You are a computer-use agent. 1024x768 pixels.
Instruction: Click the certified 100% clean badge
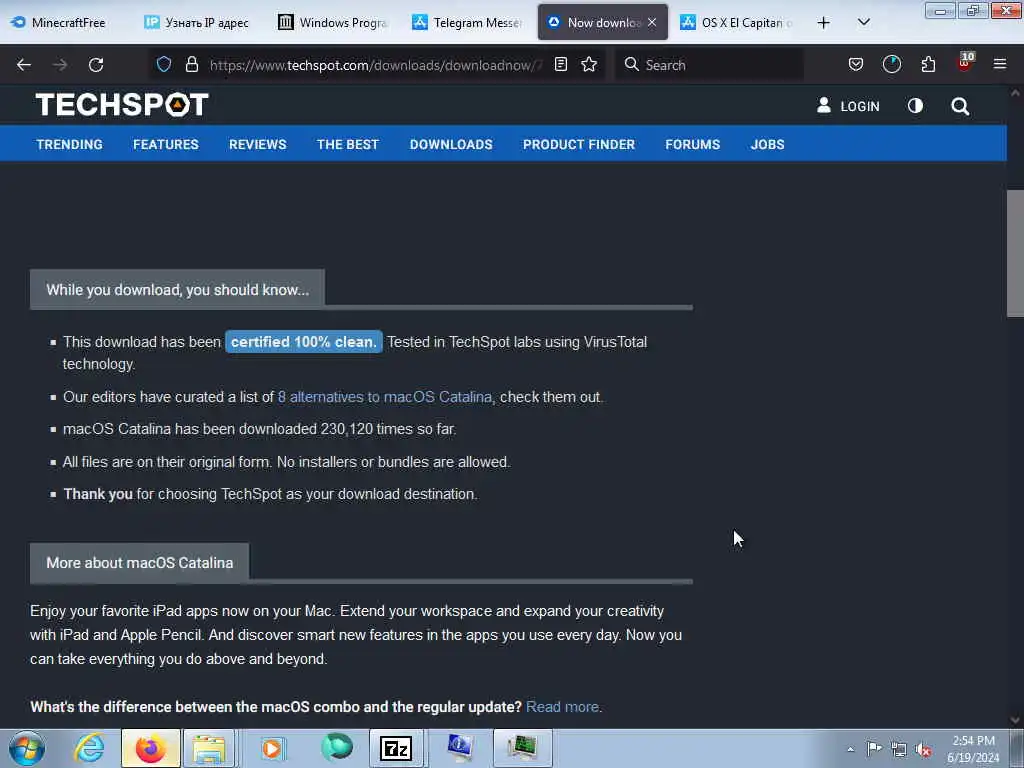tap(304, 342)
